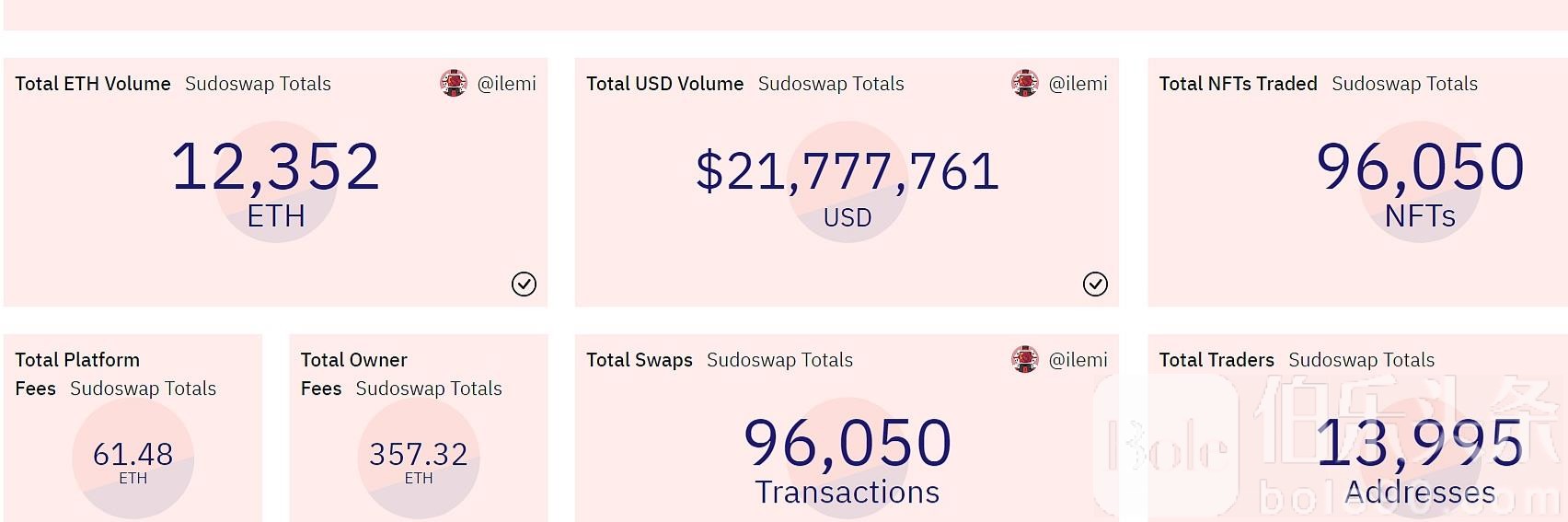This screenshot has width=1568, height=522.
Task: Open @ilemi profile from Total Swaps card
Action: [x=1078, y=360]
